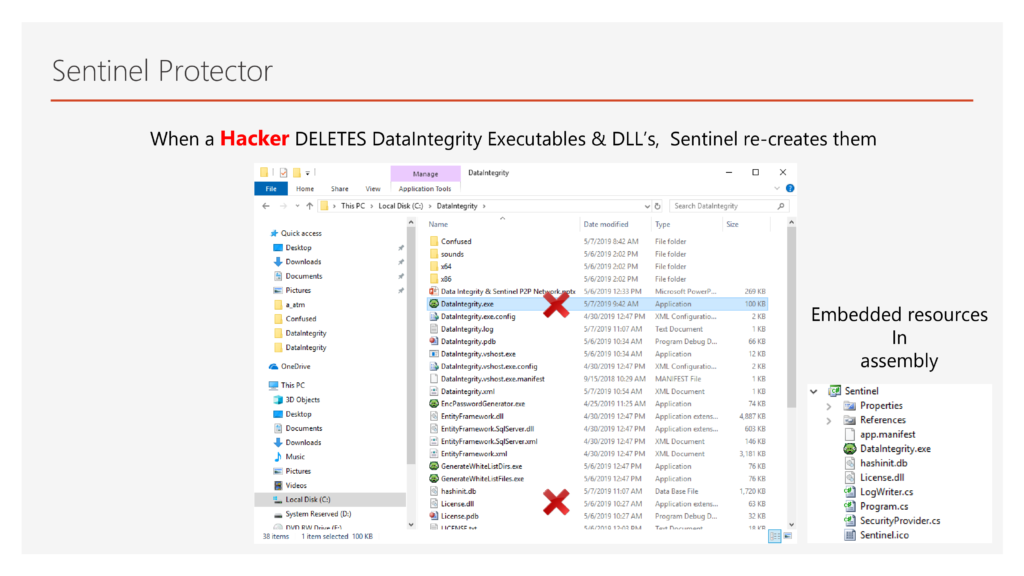Screen dimensions: 1024x576
Task: Expand the Properties node in Sentinel project
Action: (x=829, y=406)
